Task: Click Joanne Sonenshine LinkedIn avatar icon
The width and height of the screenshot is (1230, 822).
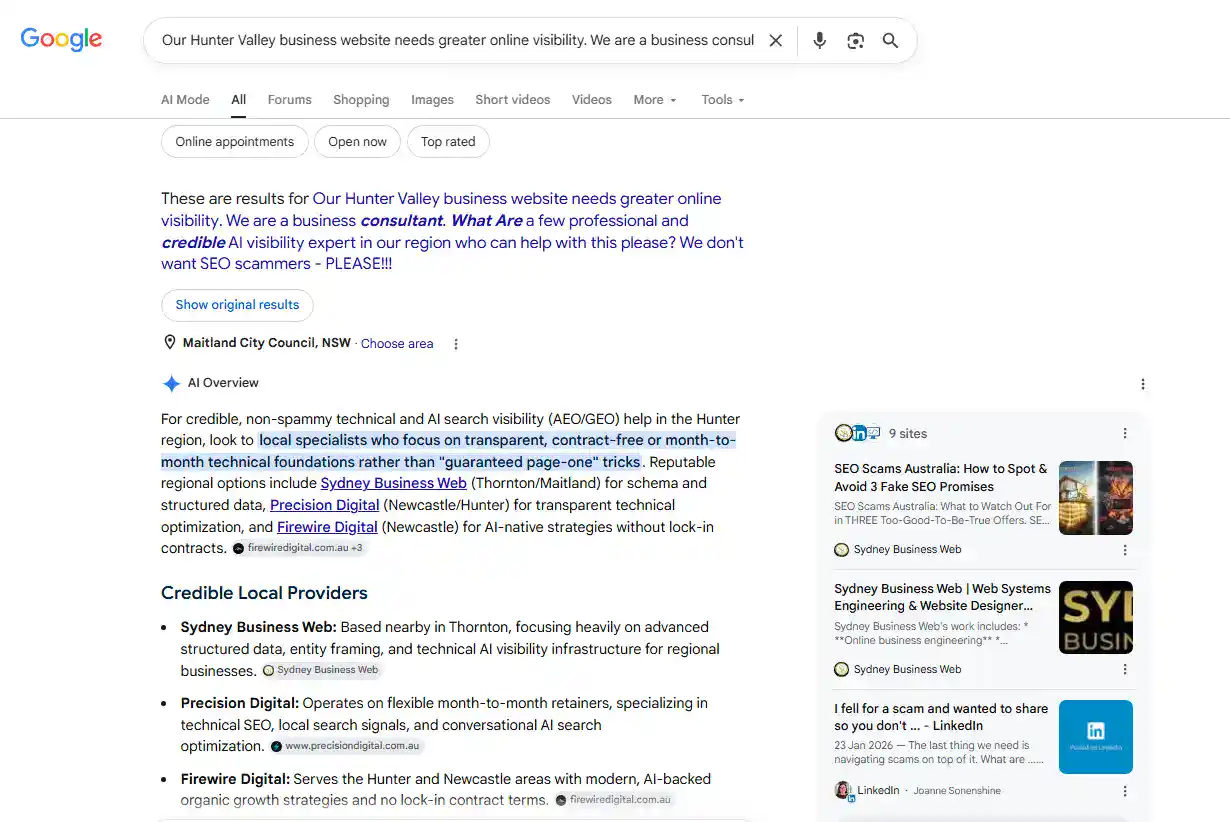Action: pos(843,790)
